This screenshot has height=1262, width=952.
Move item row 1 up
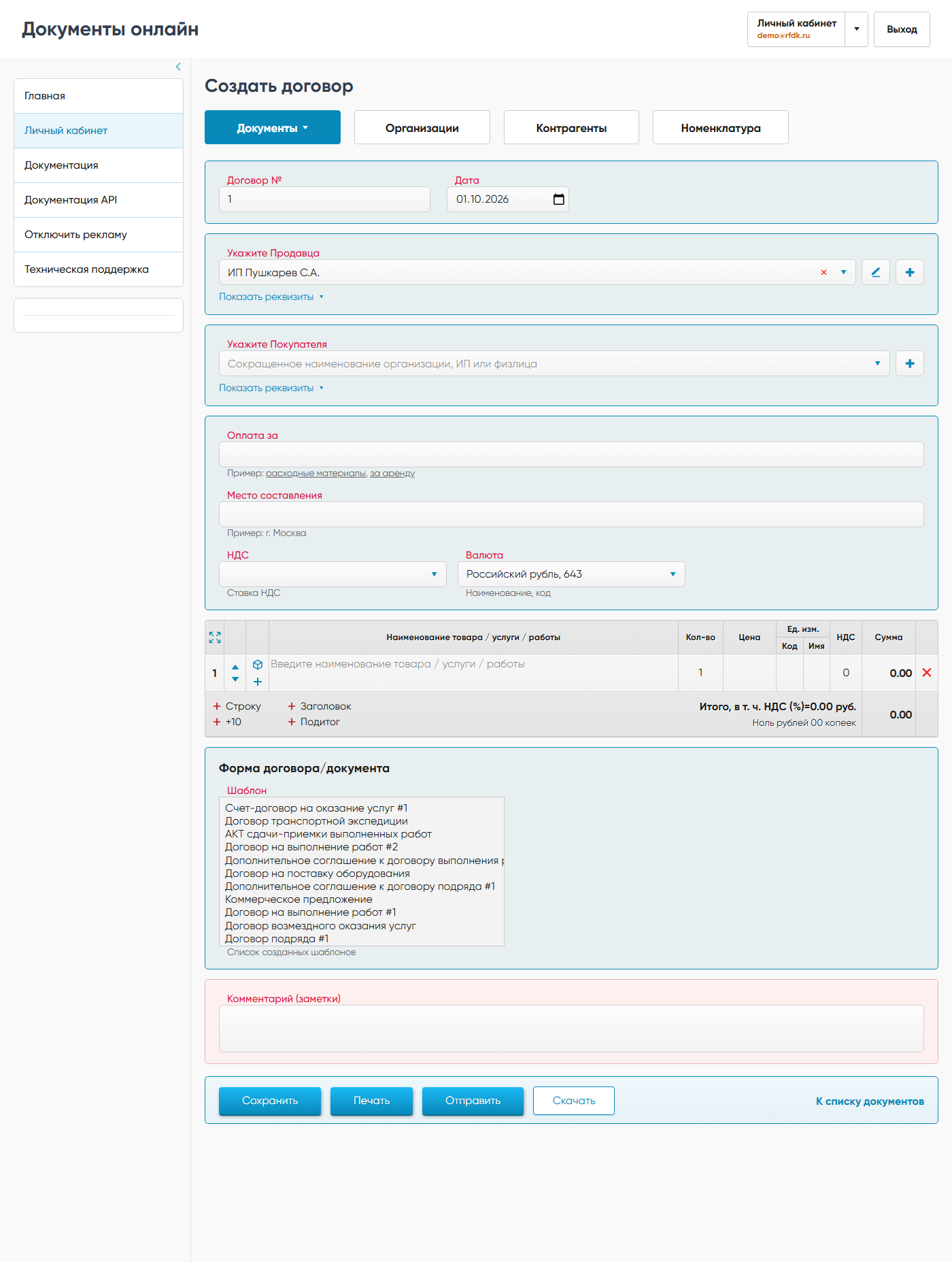click(x=235, y=667)
